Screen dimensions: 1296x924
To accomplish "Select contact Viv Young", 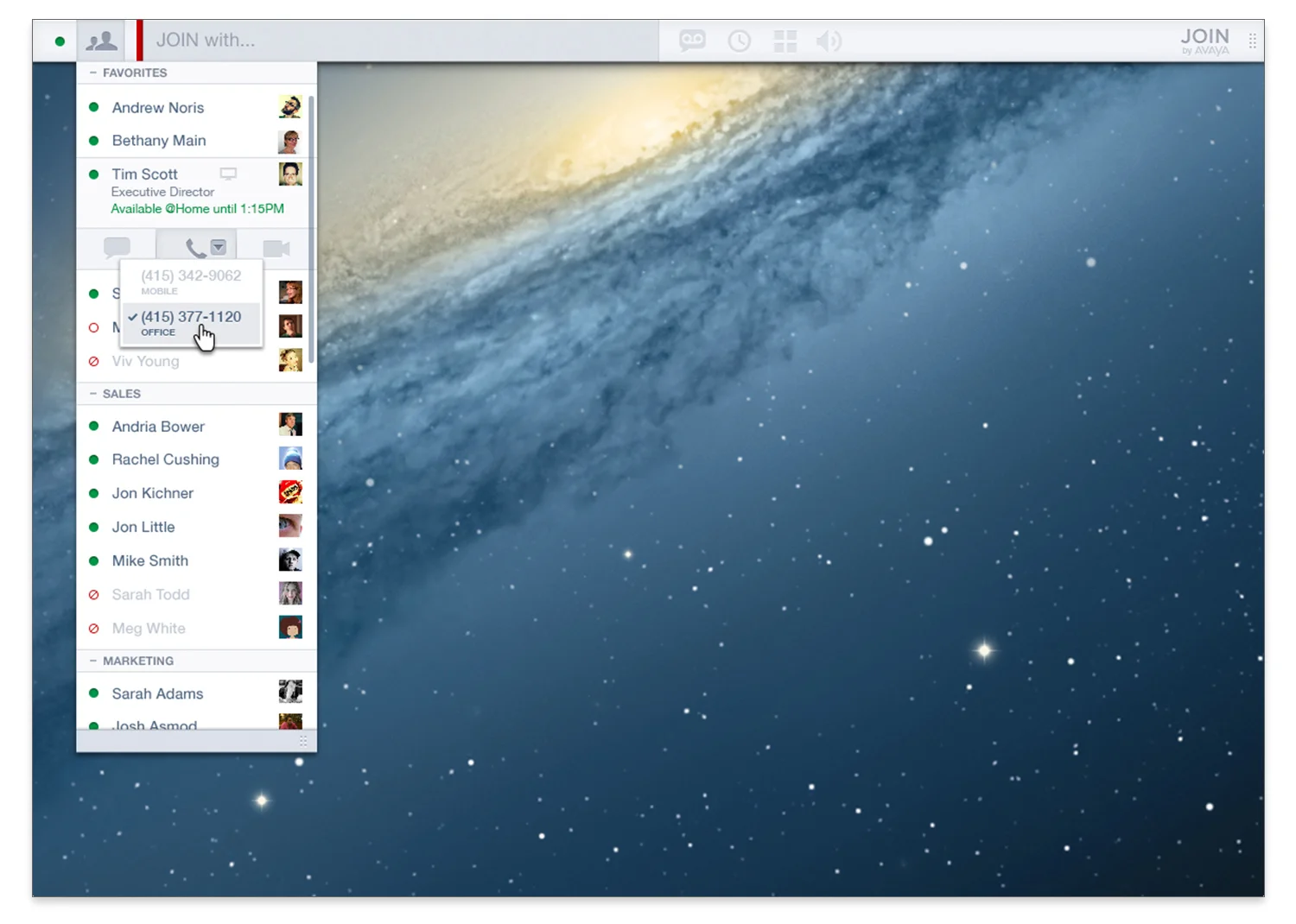I will [145, 362].
